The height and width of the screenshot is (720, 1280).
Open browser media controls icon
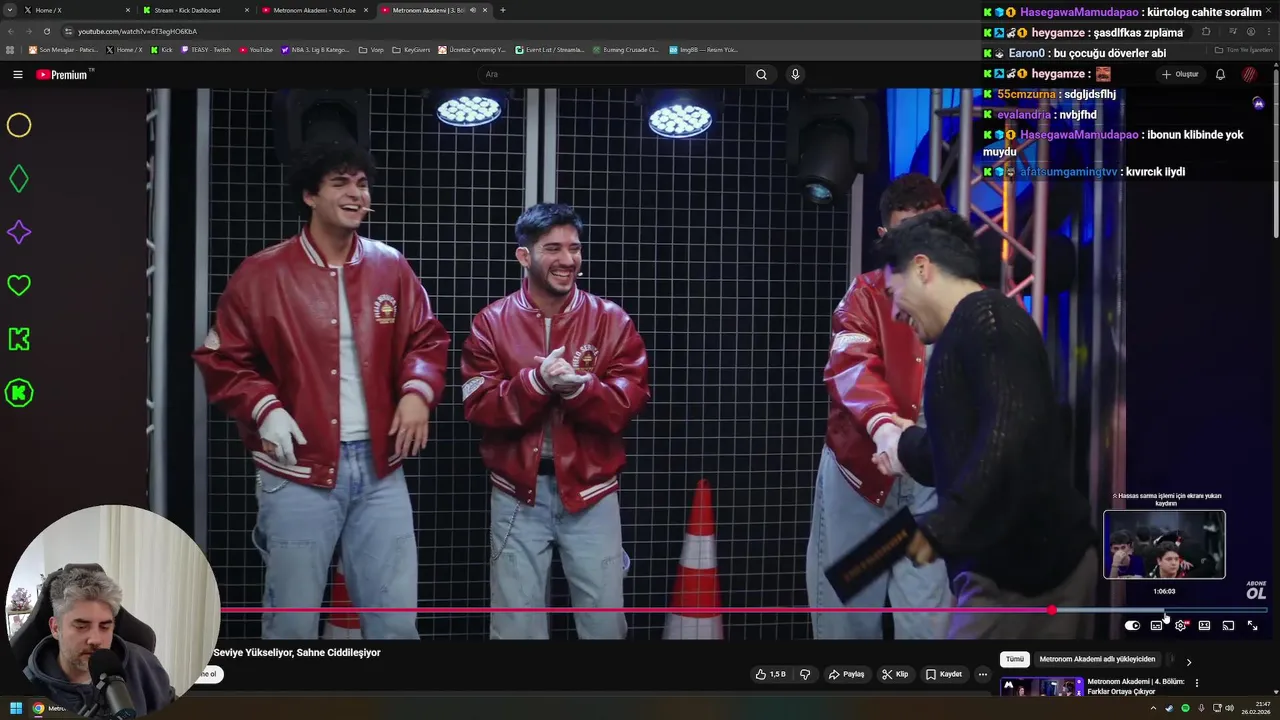[1233, 31]
